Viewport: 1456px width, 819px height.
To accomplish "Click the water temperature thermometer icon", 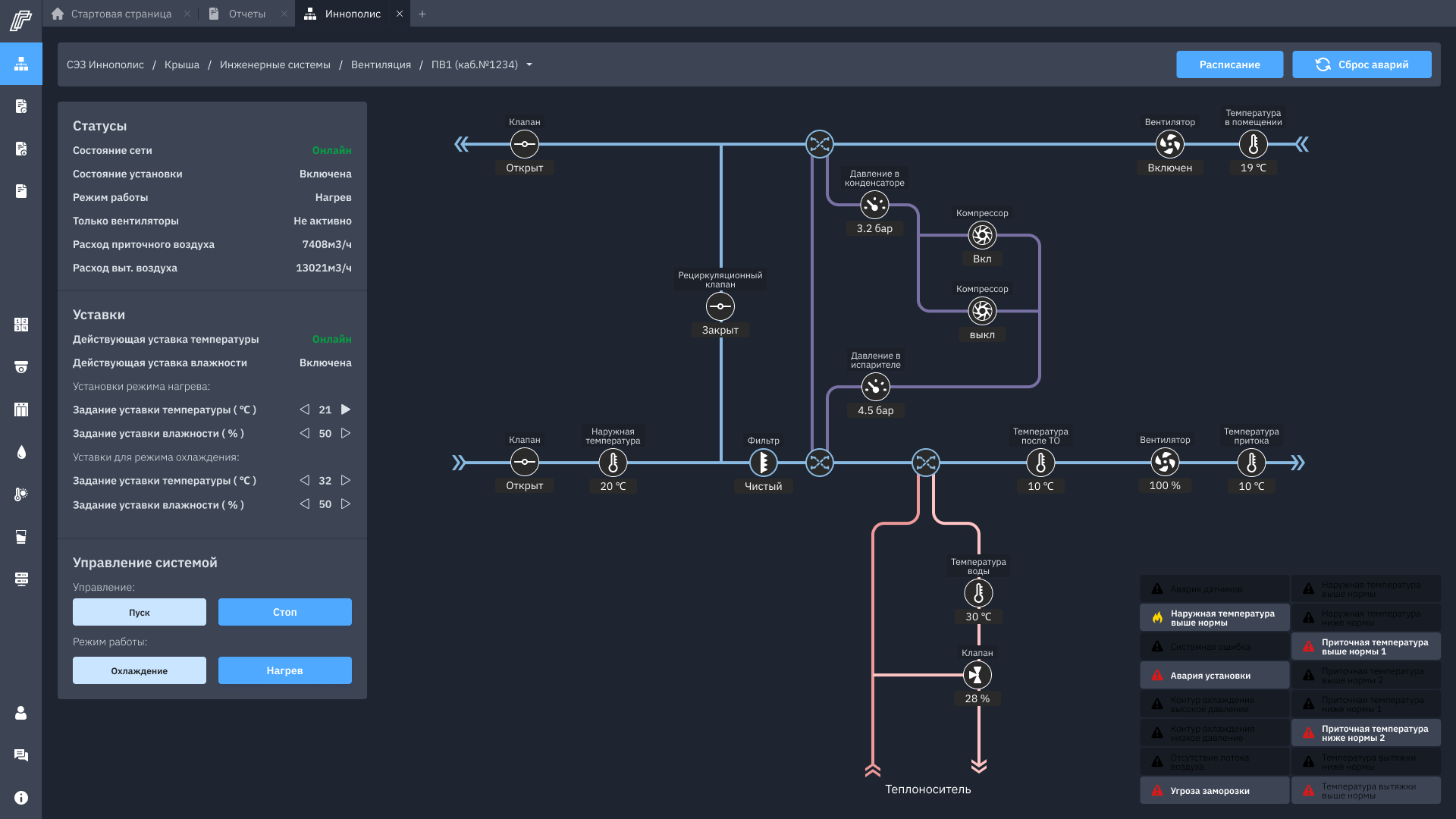I will click(978, 593).
